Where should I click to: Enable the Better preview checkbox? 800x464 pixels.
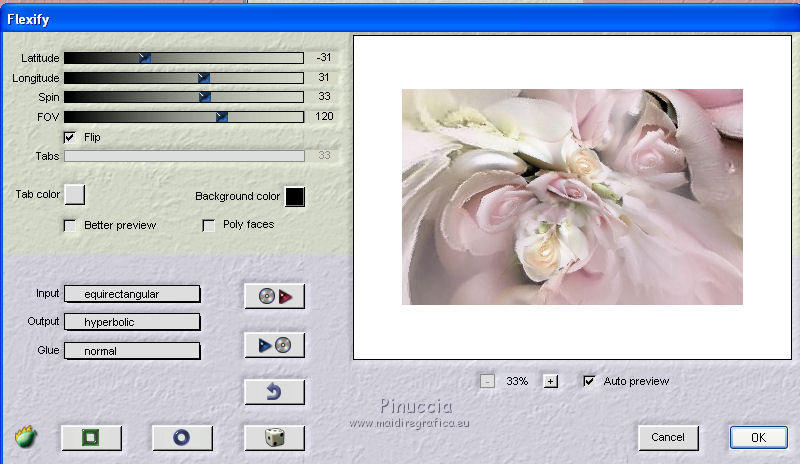pyautogui.click(x=70, y=225)
